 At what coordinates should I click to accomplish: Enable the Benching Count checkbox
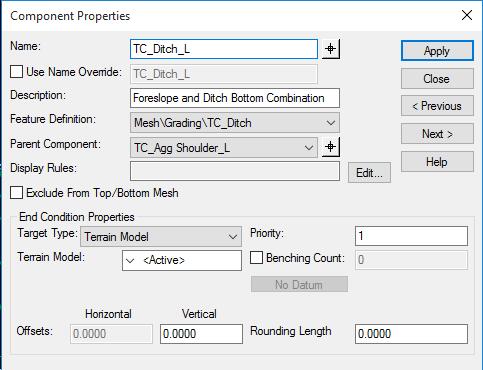[256, 258]
